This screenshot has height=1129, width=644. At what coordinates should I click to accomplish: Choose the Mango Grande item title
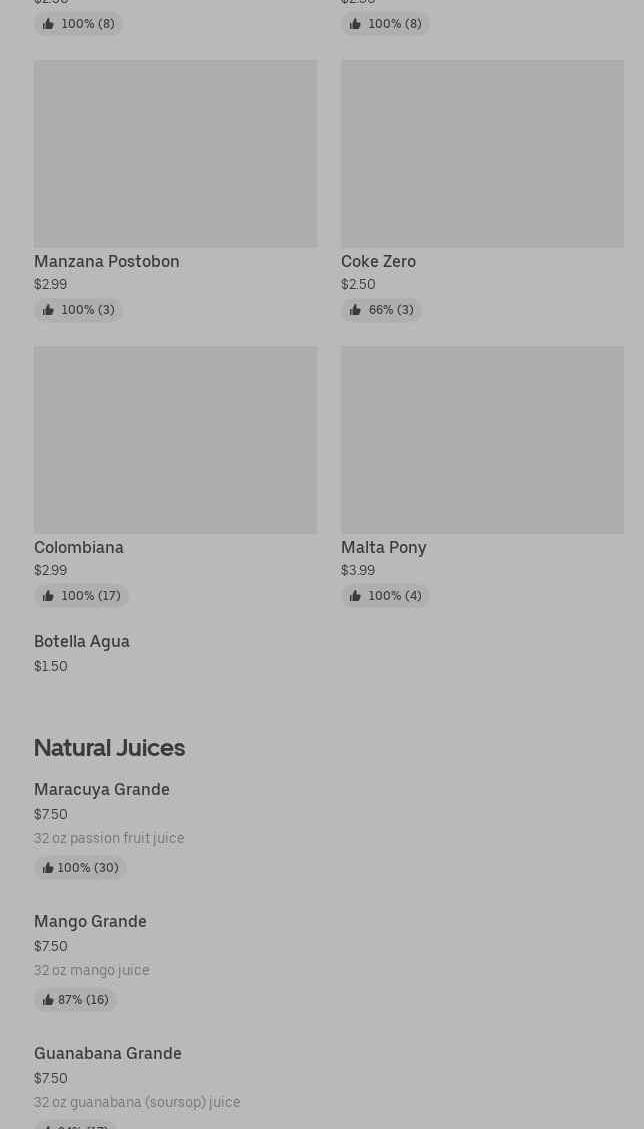coord(90,922)
